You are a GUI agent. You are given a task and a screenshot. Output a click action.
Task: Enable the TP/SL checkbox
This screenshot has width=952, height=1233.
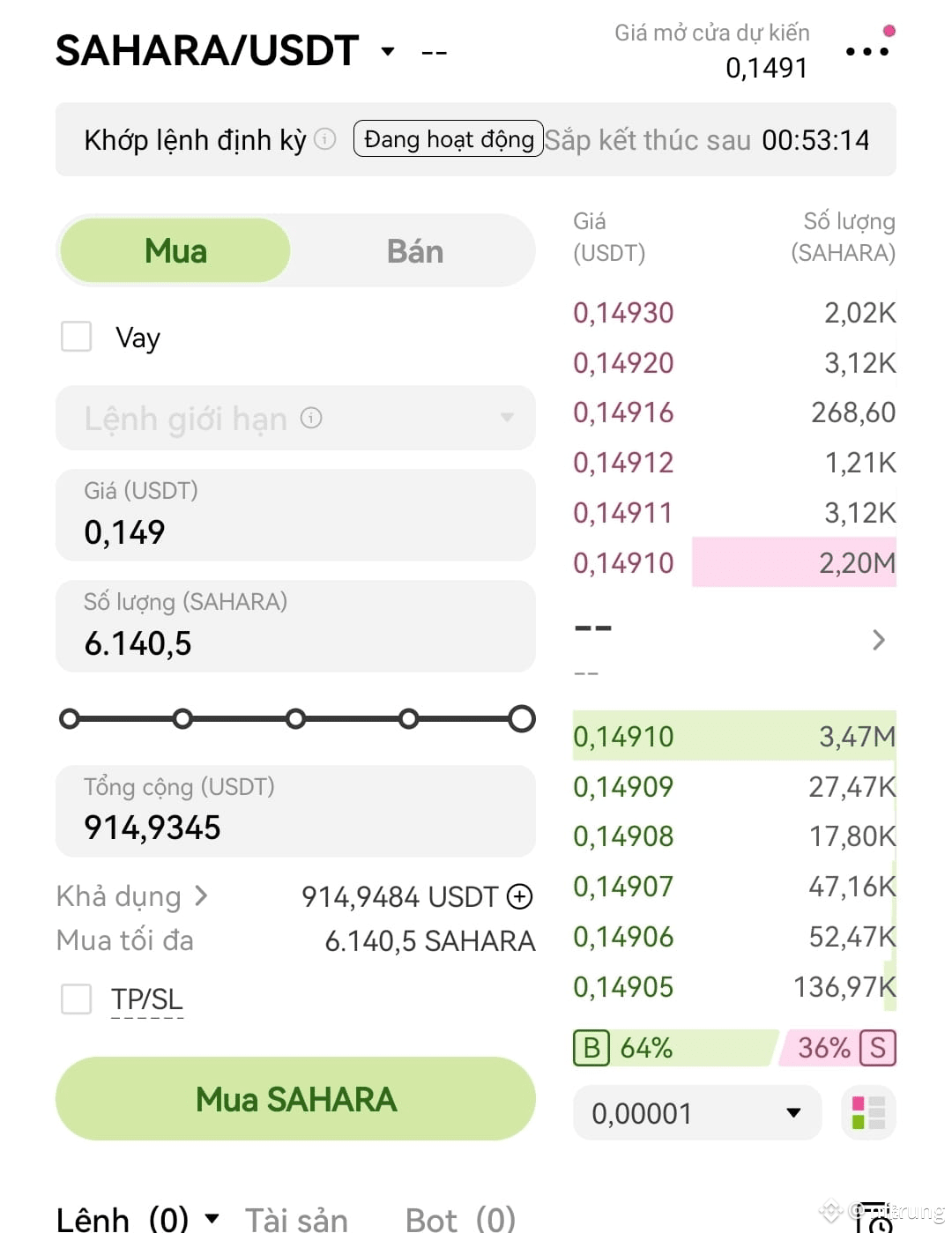pos(77,999)
